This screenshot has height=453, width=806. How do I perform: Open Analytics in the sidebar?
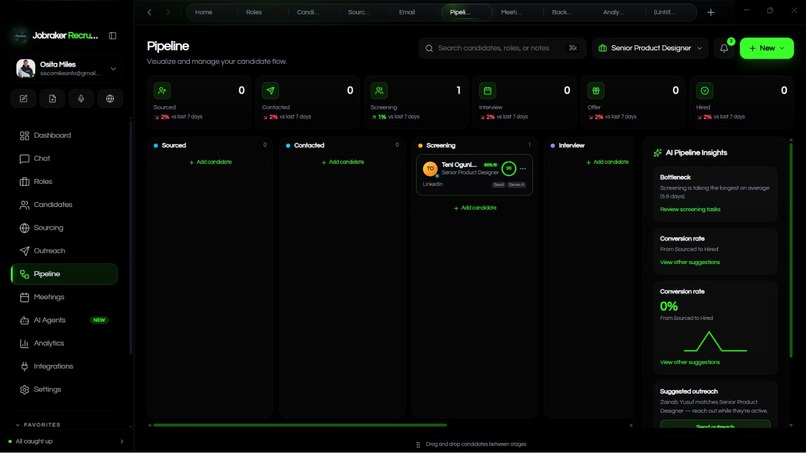[64, 343]
